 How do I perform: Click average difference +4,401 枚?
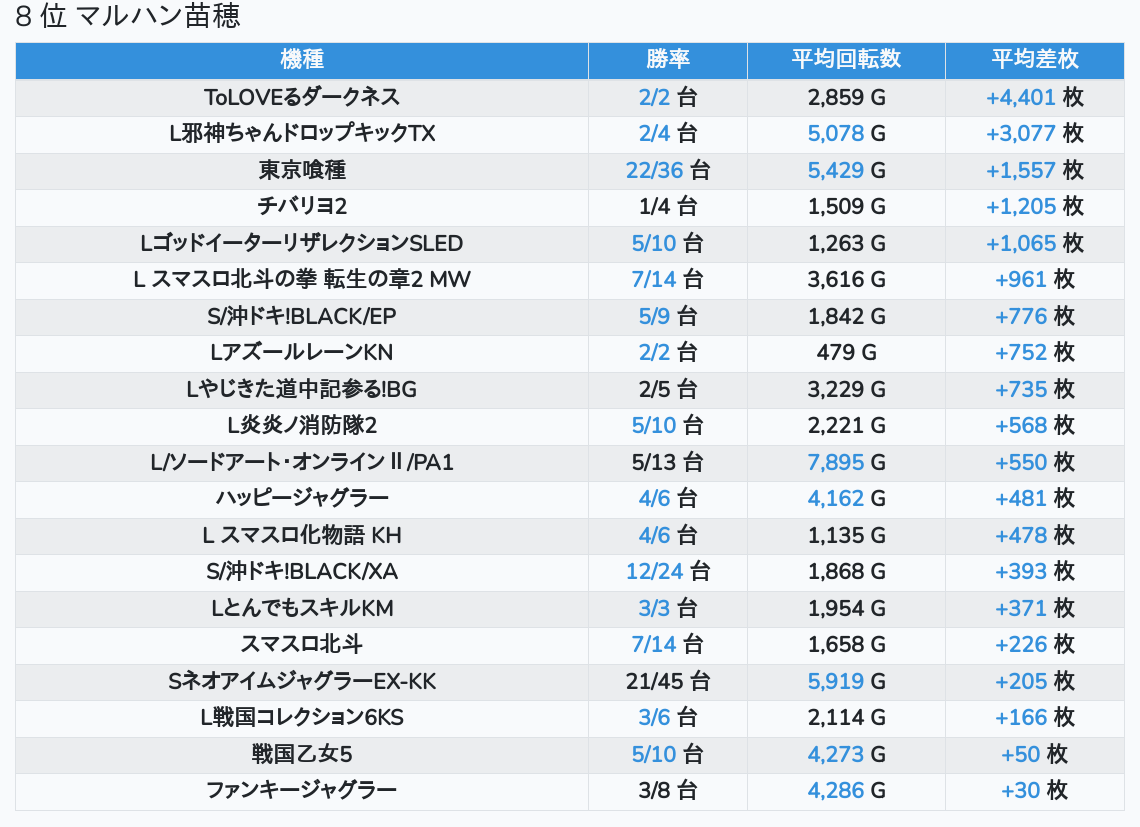[x=1035, y=97]
